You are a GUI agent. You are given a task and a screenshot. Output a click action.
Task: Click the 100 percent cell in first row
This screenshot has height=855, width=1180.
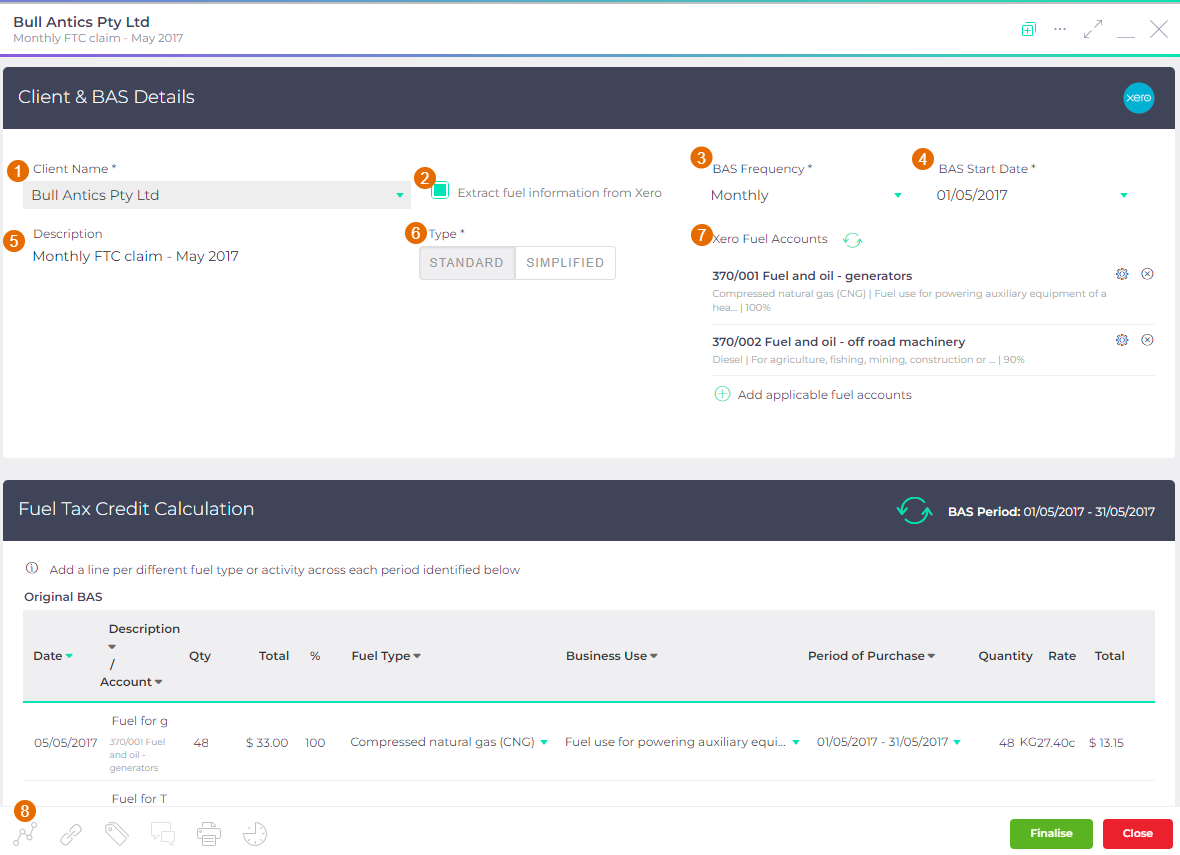tap(315, 743)
